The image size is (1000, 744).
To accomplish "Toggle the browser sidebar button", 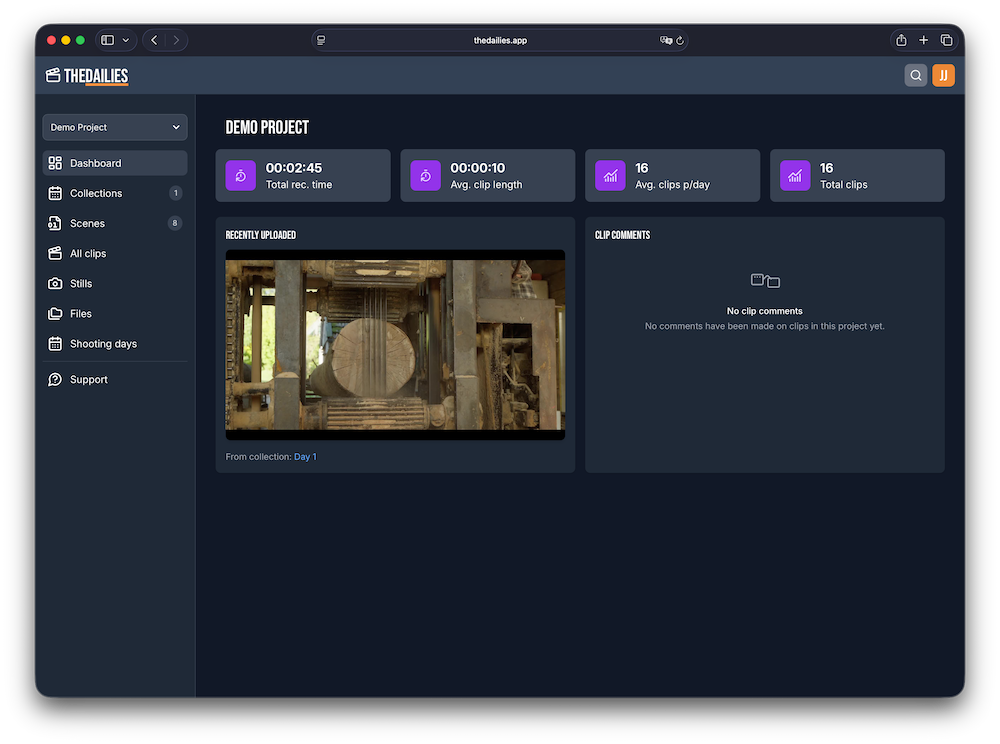I will [x=108, y=40].
